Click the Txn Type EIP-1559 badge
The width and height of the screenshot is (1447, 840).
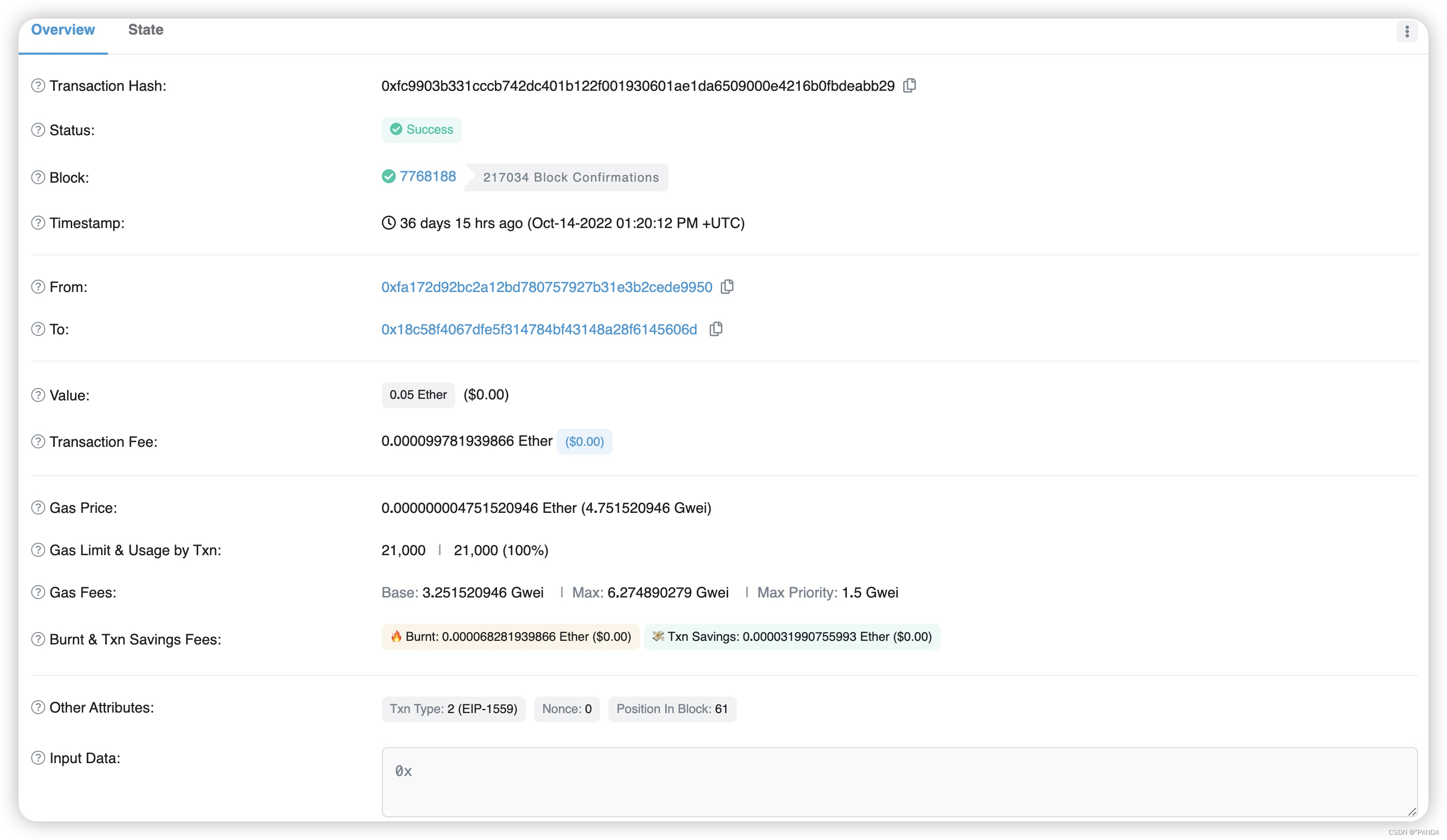tap(454, 709)
